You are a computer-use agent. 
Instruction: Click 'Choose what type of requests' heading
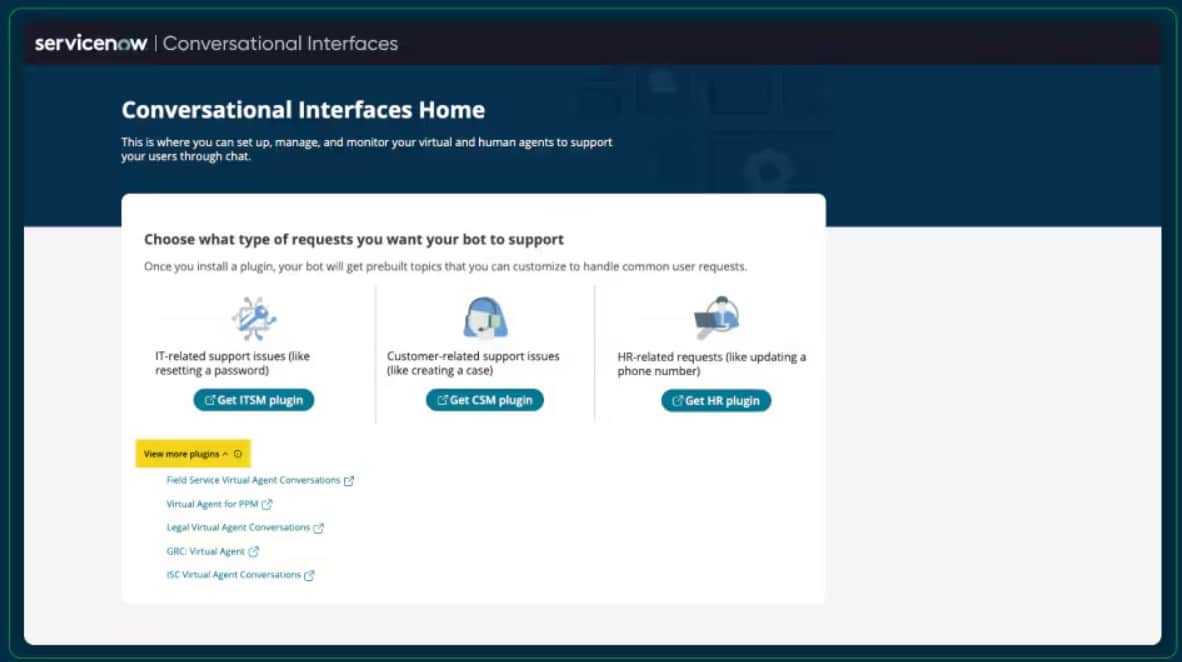[354, 239]
